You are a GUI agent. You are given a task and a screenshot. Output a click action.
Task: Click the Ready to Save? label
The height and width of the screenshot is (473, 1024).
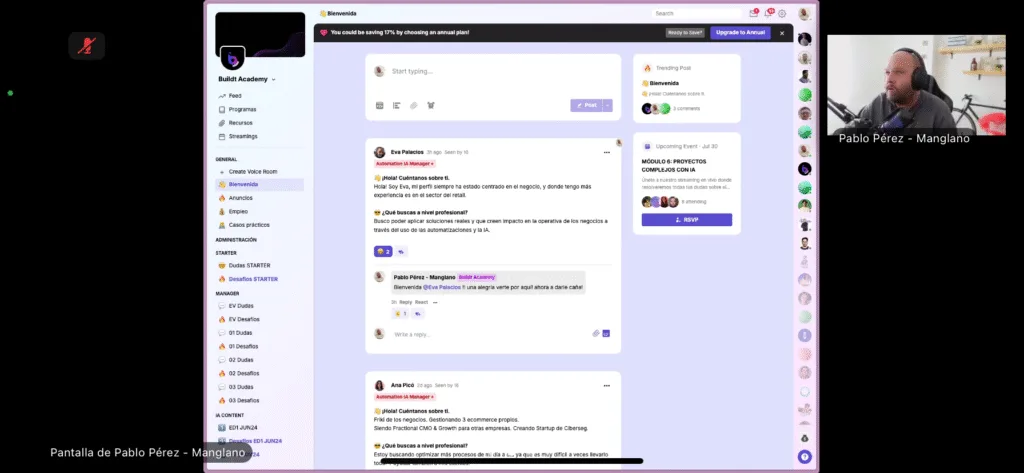click(x=685, y=33)
